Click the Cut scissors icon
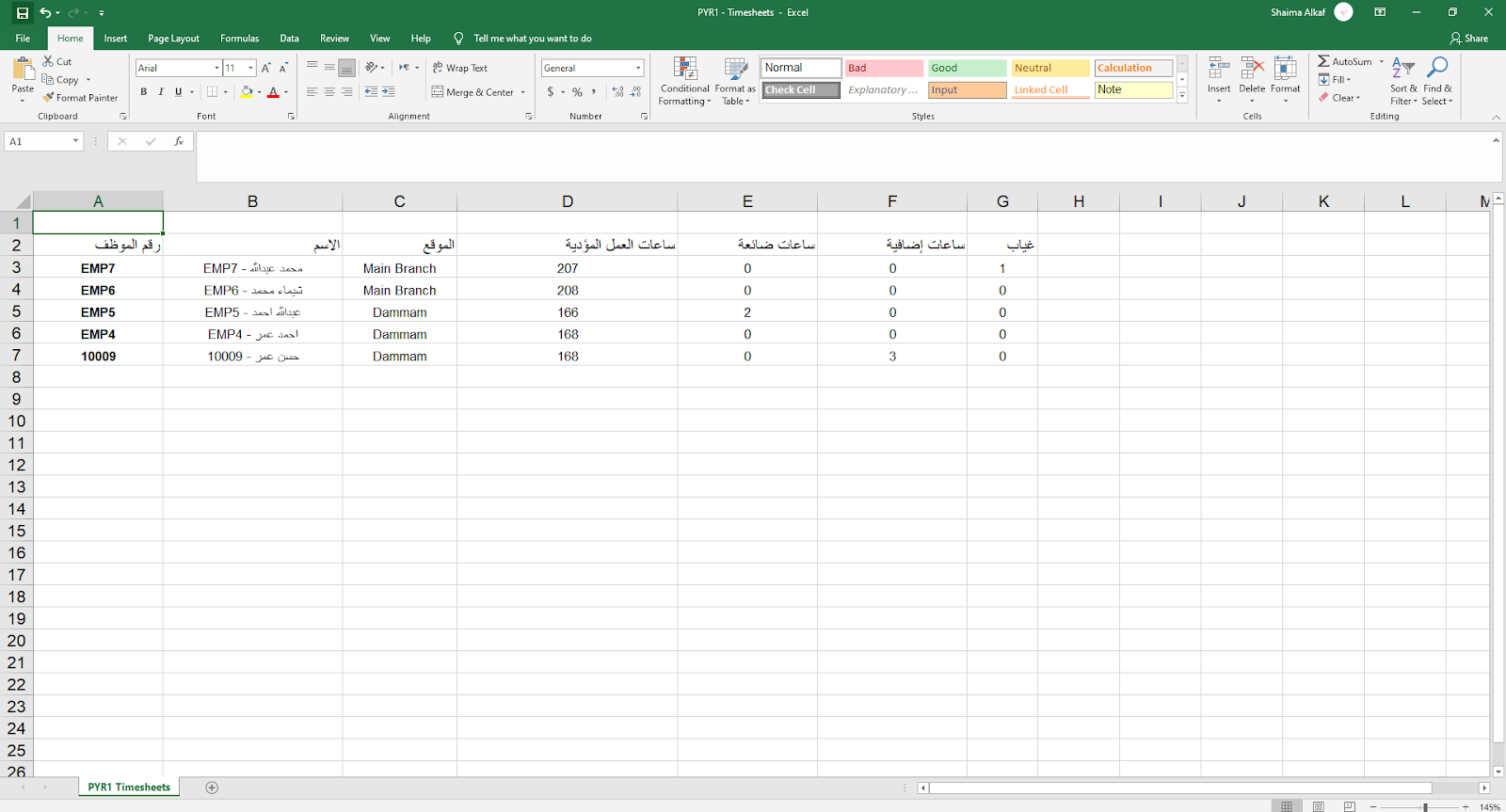The height and width of the screenshot is (812, 1506). point(48,61)
